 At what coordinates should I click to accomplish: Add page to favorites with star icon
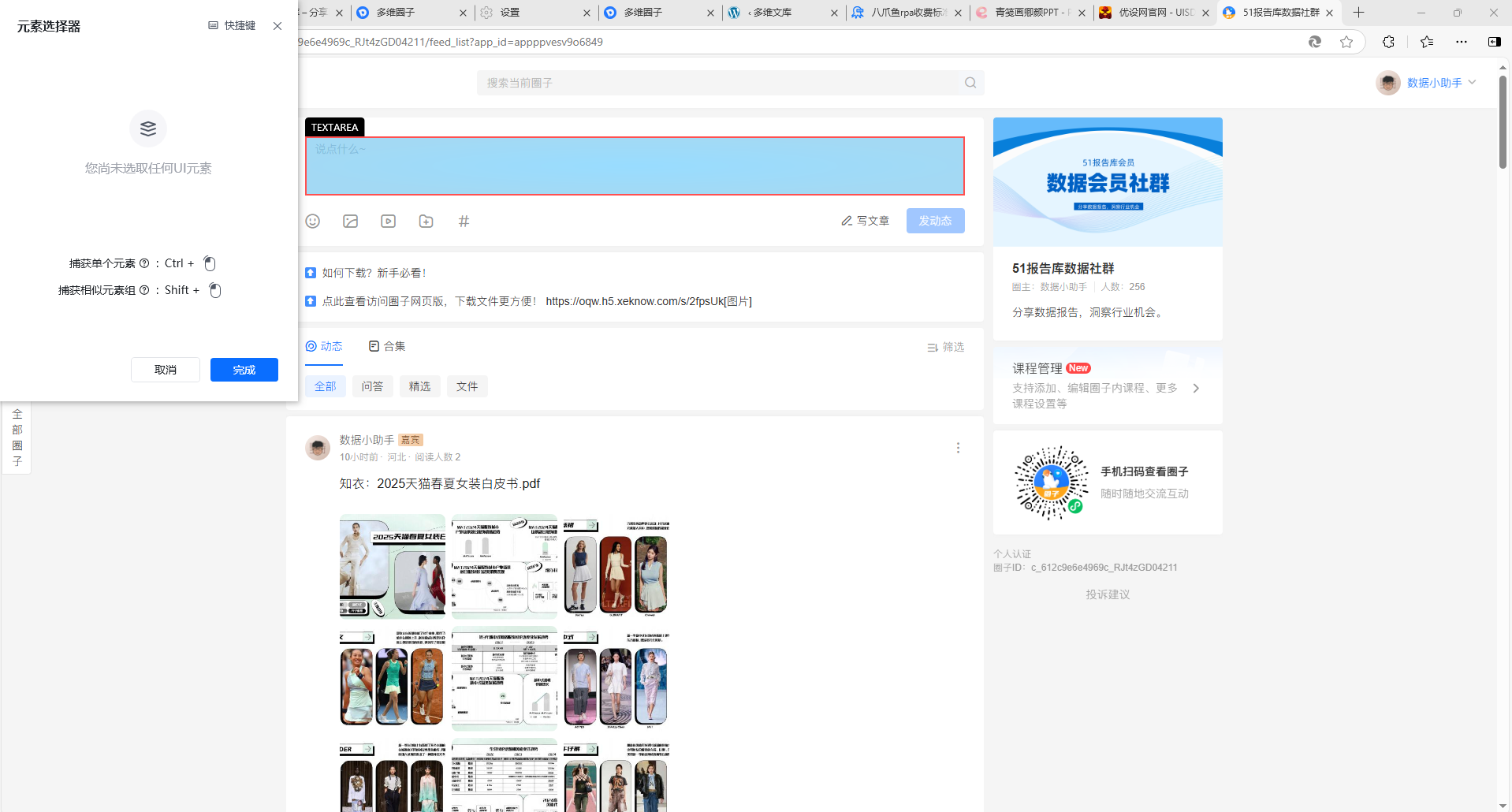(x=1346, y=42)
